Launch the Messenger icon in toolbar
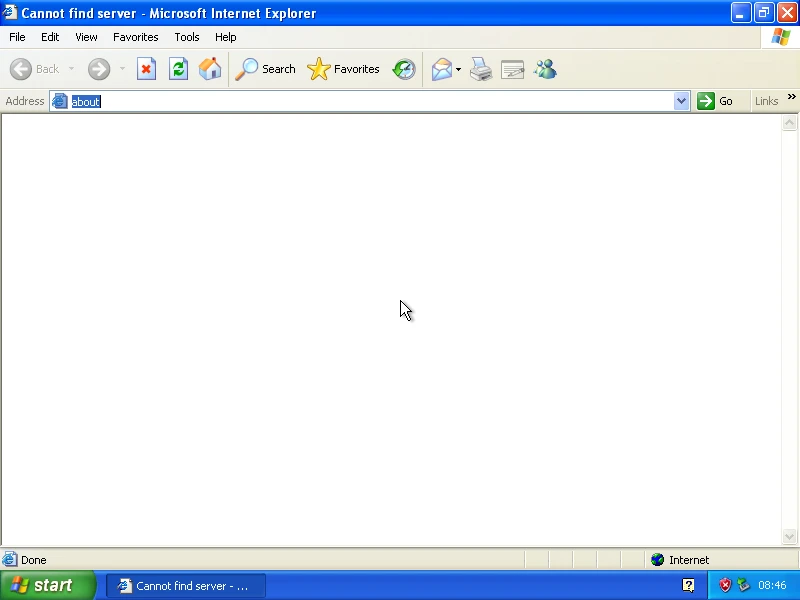The height and width of the screenshot is (600, 800). click(545, 69)
